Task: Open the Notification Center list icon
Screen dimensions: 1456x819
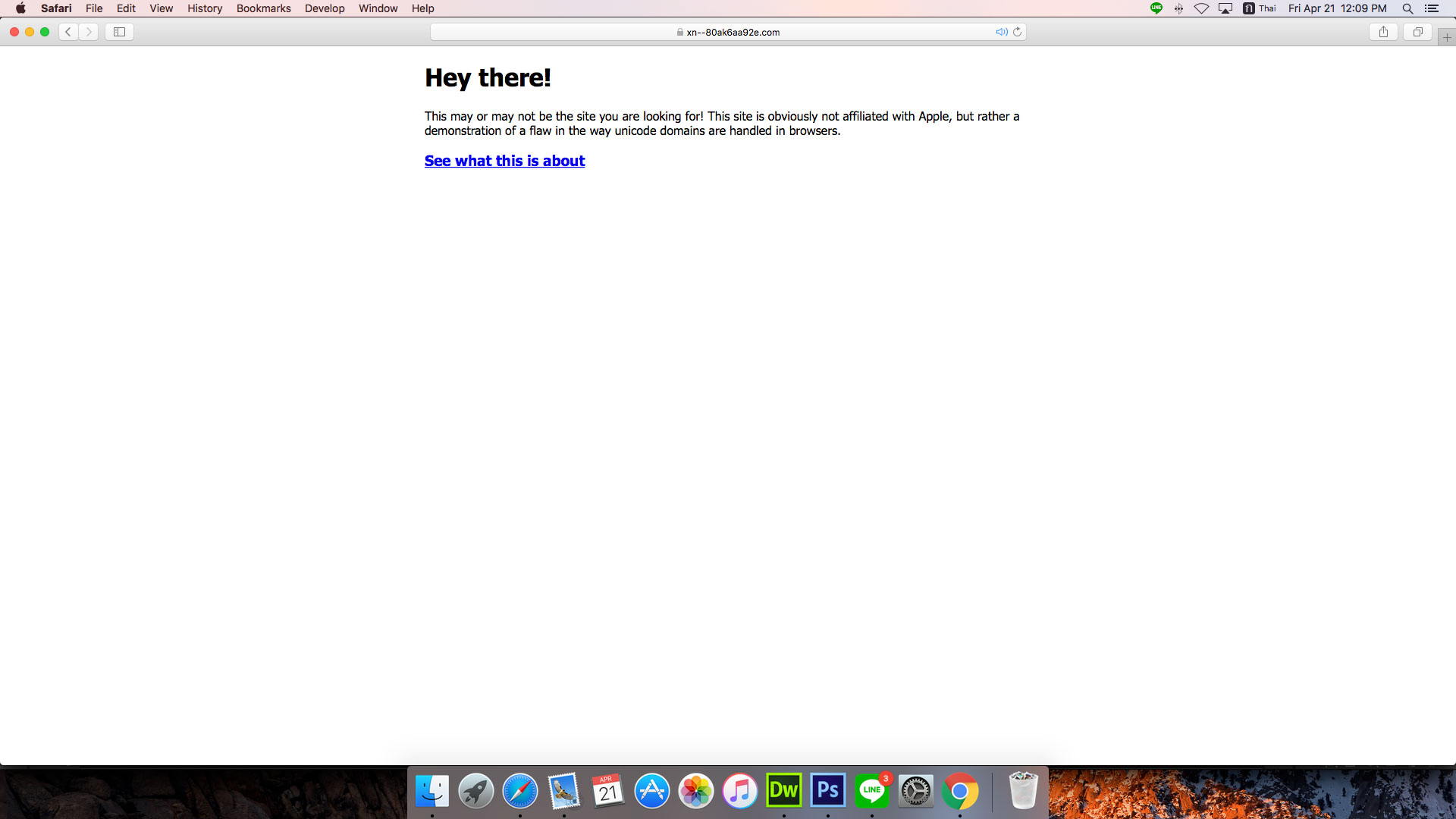Action: coord(1432,8)
